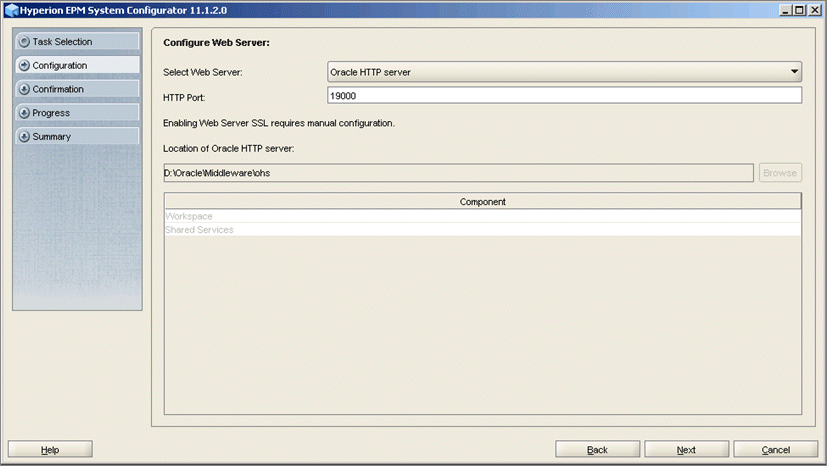
Task: Proceed with the Next button
Action: click(x=686, y=450)
